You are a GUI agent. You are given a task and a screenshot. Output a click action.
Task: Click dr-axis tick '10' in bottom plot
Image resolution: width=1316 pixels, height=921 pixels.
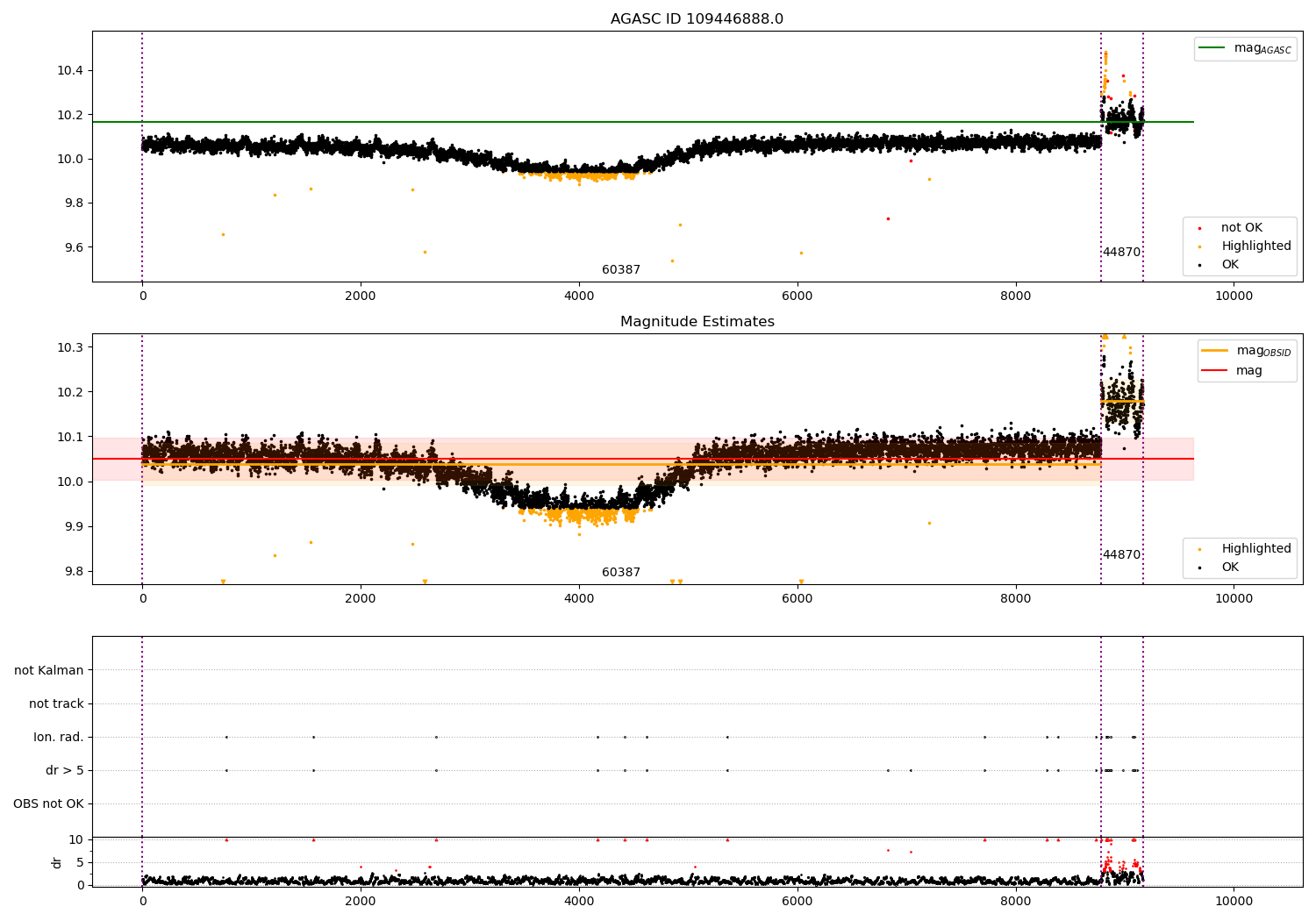click(x=76, y=839)
